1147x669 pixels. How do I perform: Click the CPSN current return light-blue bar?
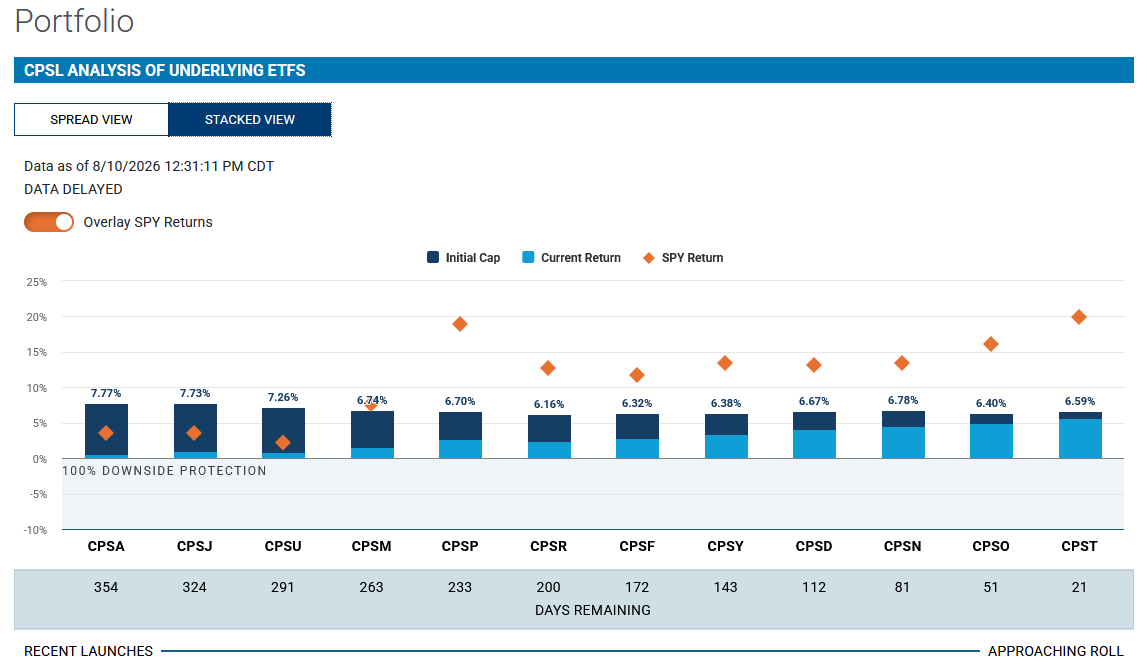click(x=903, y=443)
